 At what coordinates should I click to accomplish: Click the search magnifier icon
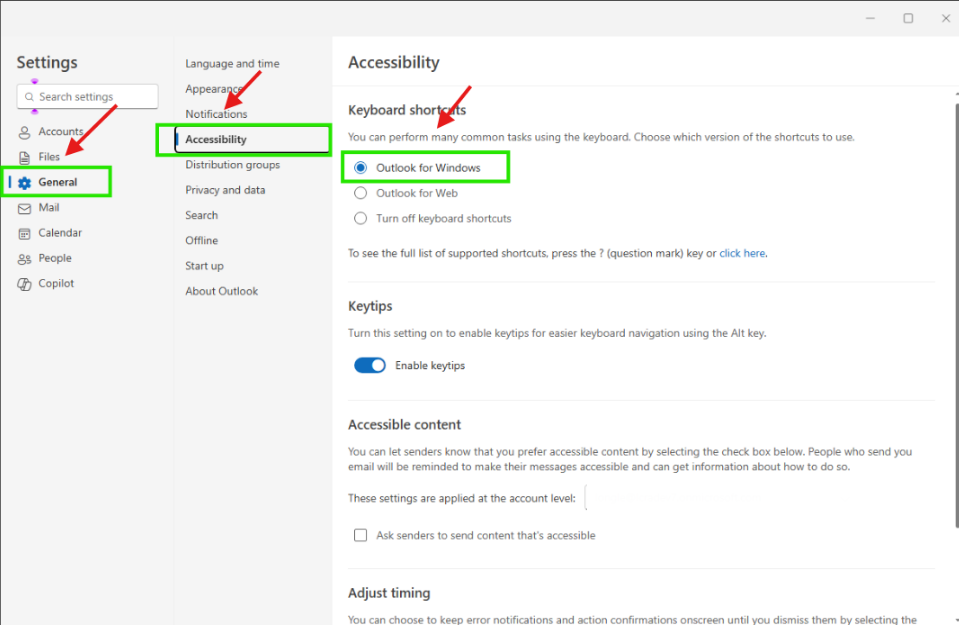click(x=29, y=97)
